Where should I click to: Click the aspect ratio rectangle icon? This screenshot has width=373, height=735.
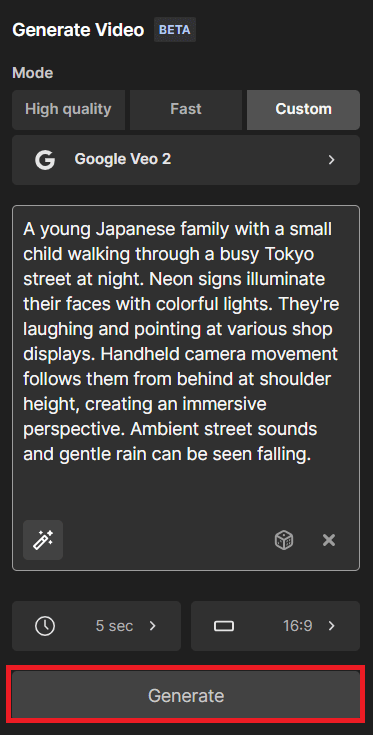coord(224,626)
